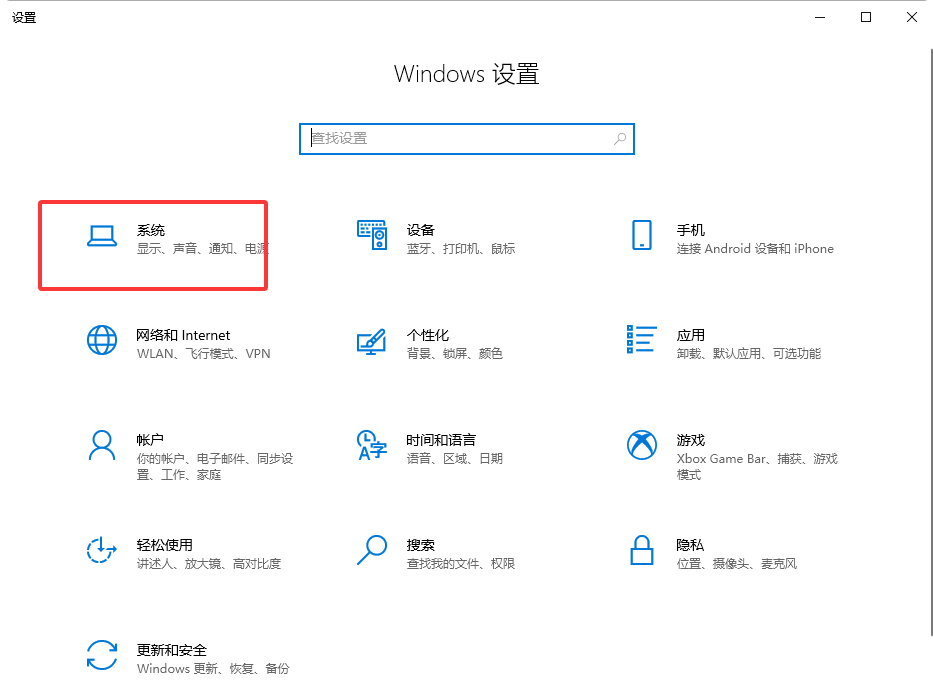933x687 pixels.
Task: Select the 轻松使用 category title
Action: point(164,545)
